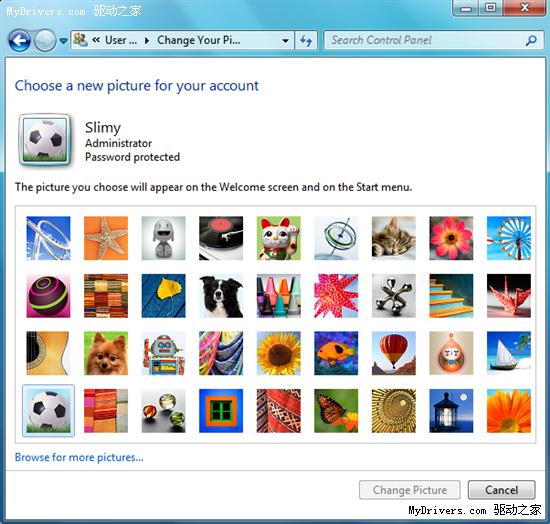
Task: Pick the black and white dog picture
Action: [221, 296]
